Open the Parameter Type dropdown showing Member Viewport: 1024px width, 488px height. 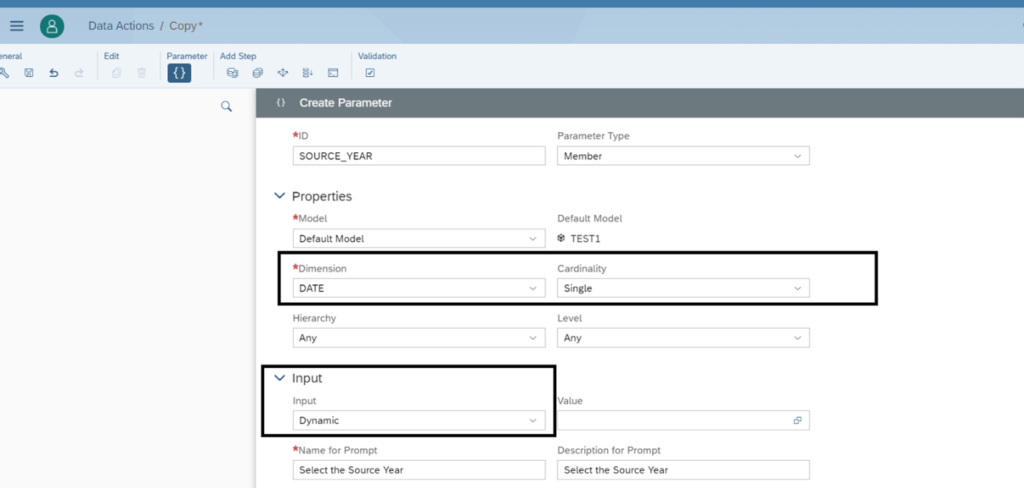coord(683,156)
